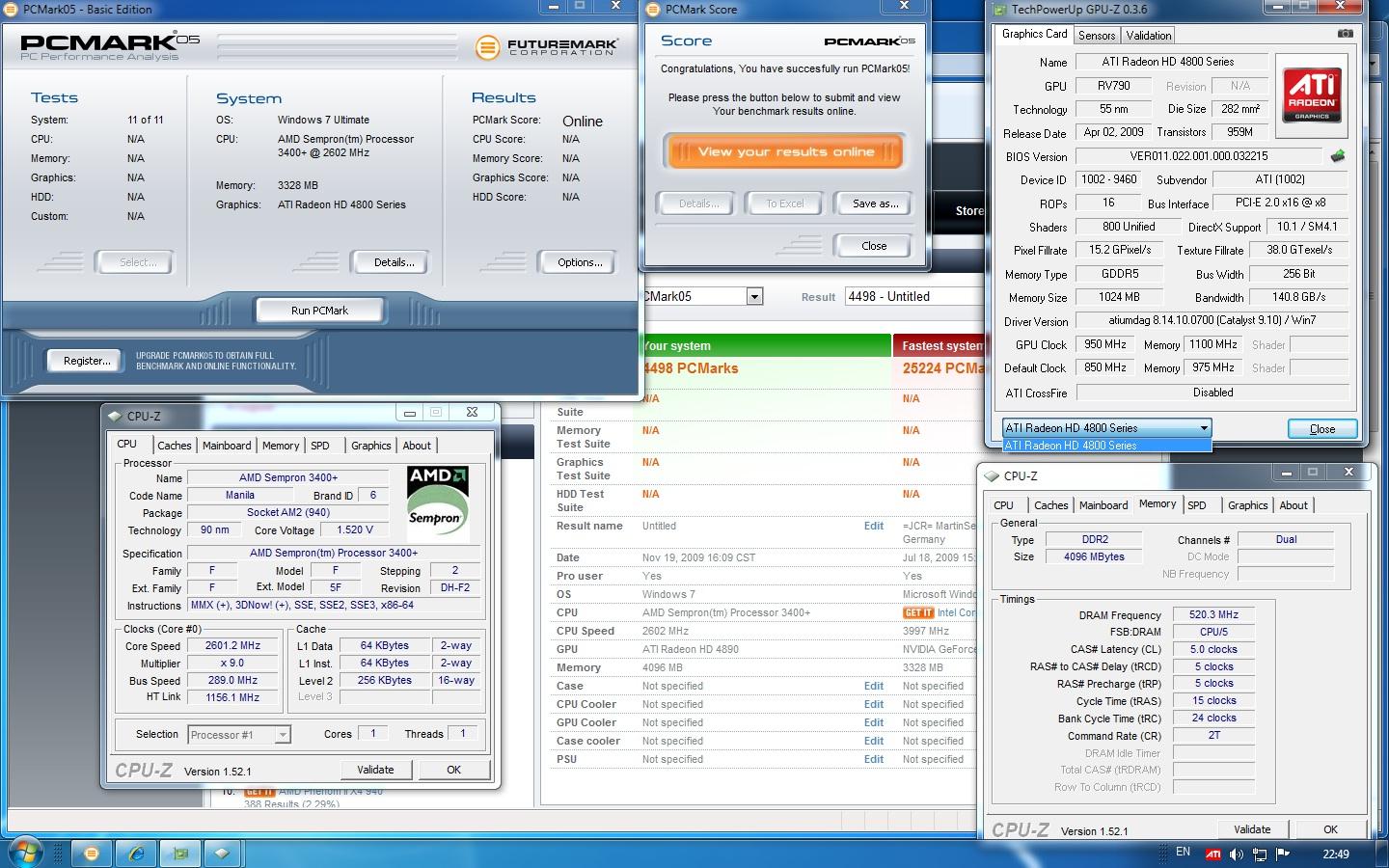Click the Fastest system column header

pos(941,345)
